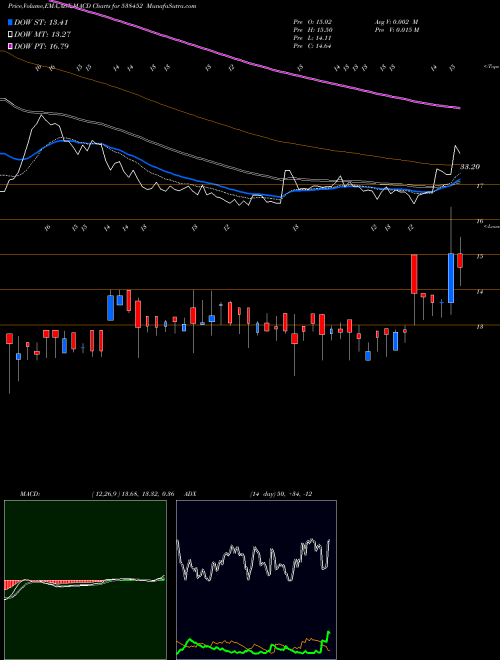Click the chart title text at the top
Viewport: 500px width, 660px height.
pyautogui.click(x=102, y=6)
